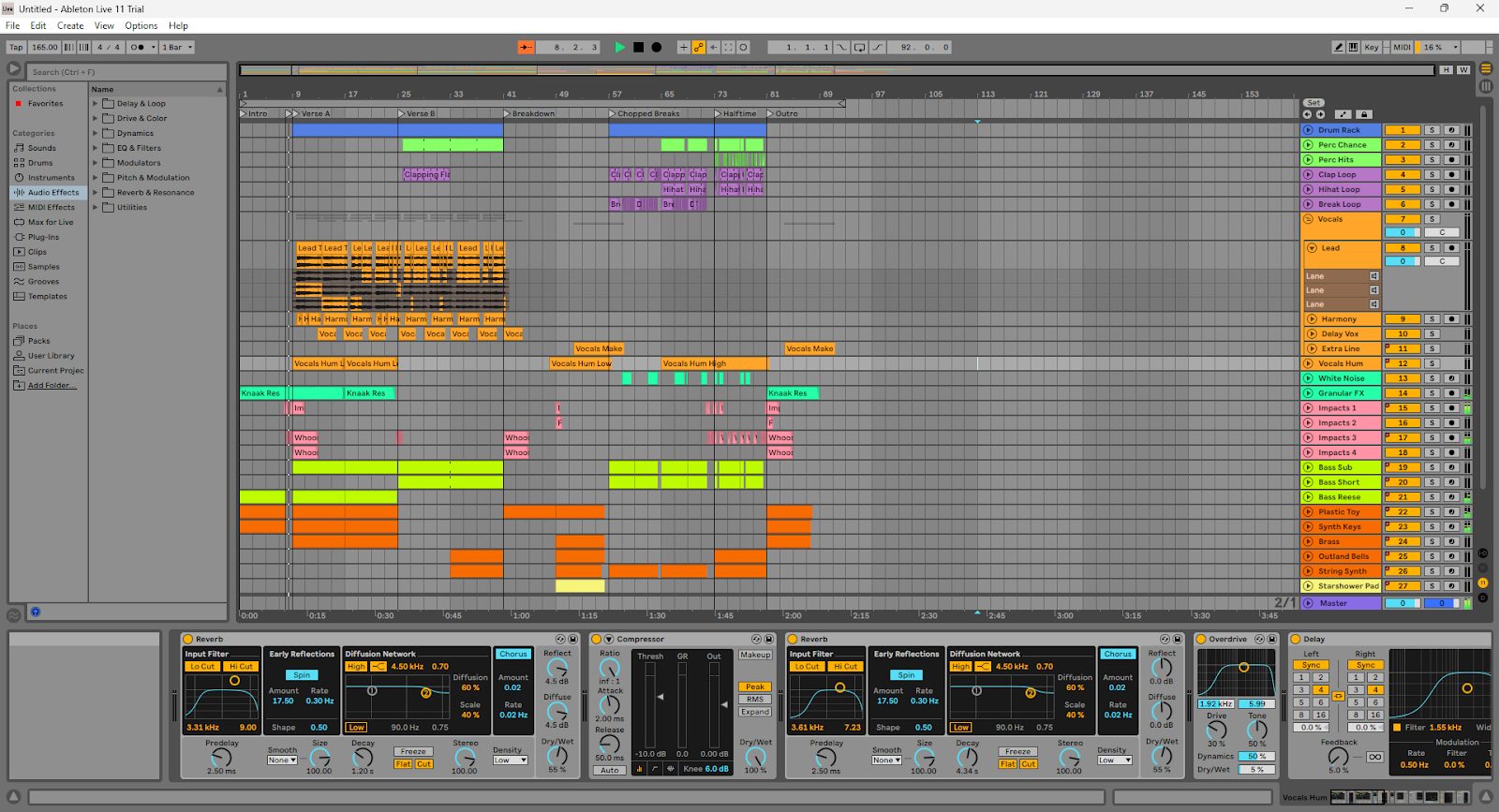Image resolution: width=1499 pixels, height=812 pixels.
Task: Jump to next locator arrow
Action: pyautogui.click(x=1320, y=114)
